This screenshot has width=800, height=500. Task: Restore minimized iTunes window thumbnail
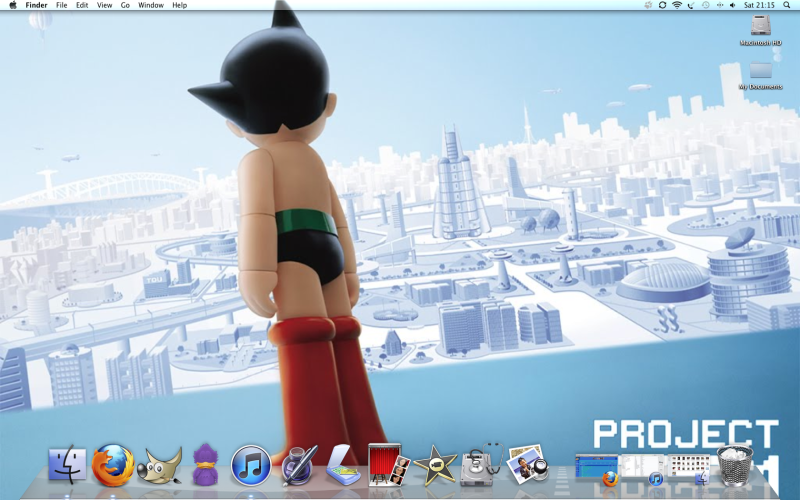pyautogui.click(x=642, y=469)
